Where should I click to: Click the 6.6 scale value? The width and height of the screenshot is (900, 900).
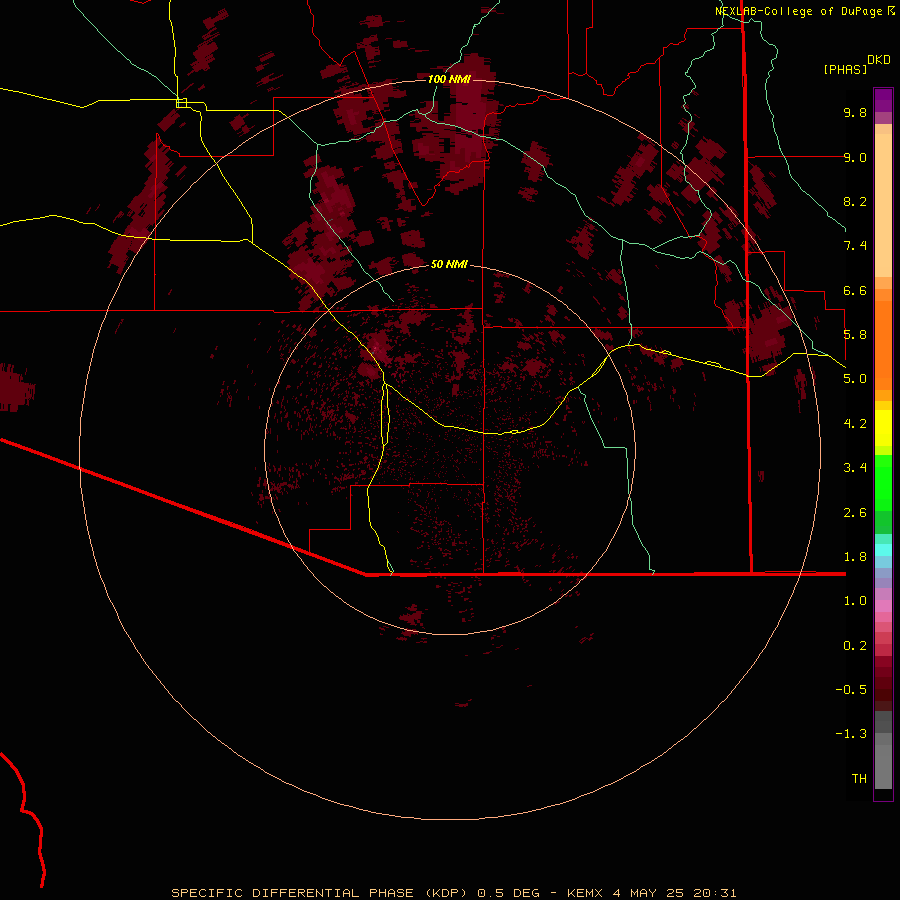(x=855, y=290)
